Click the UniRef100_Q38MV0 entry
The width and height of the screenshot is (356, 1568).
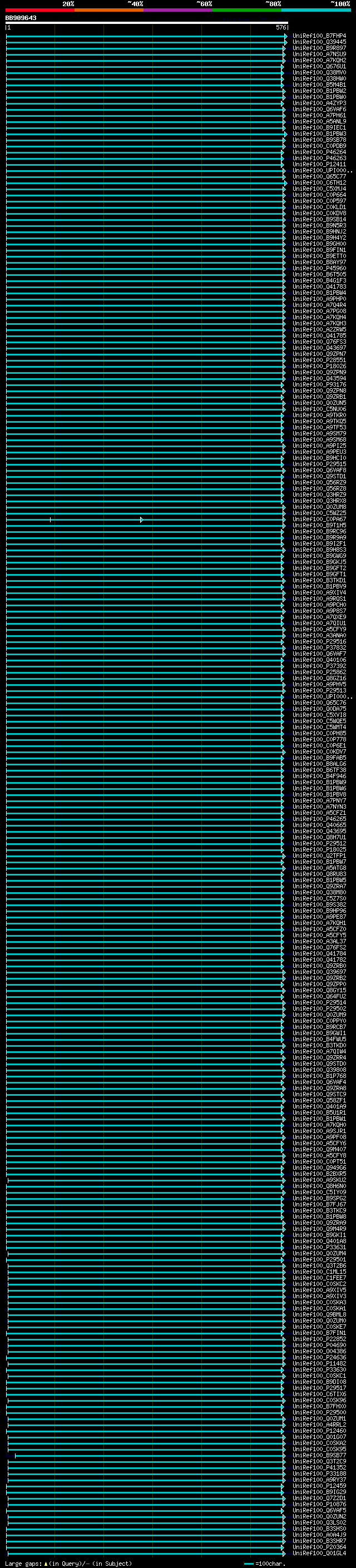319,72
